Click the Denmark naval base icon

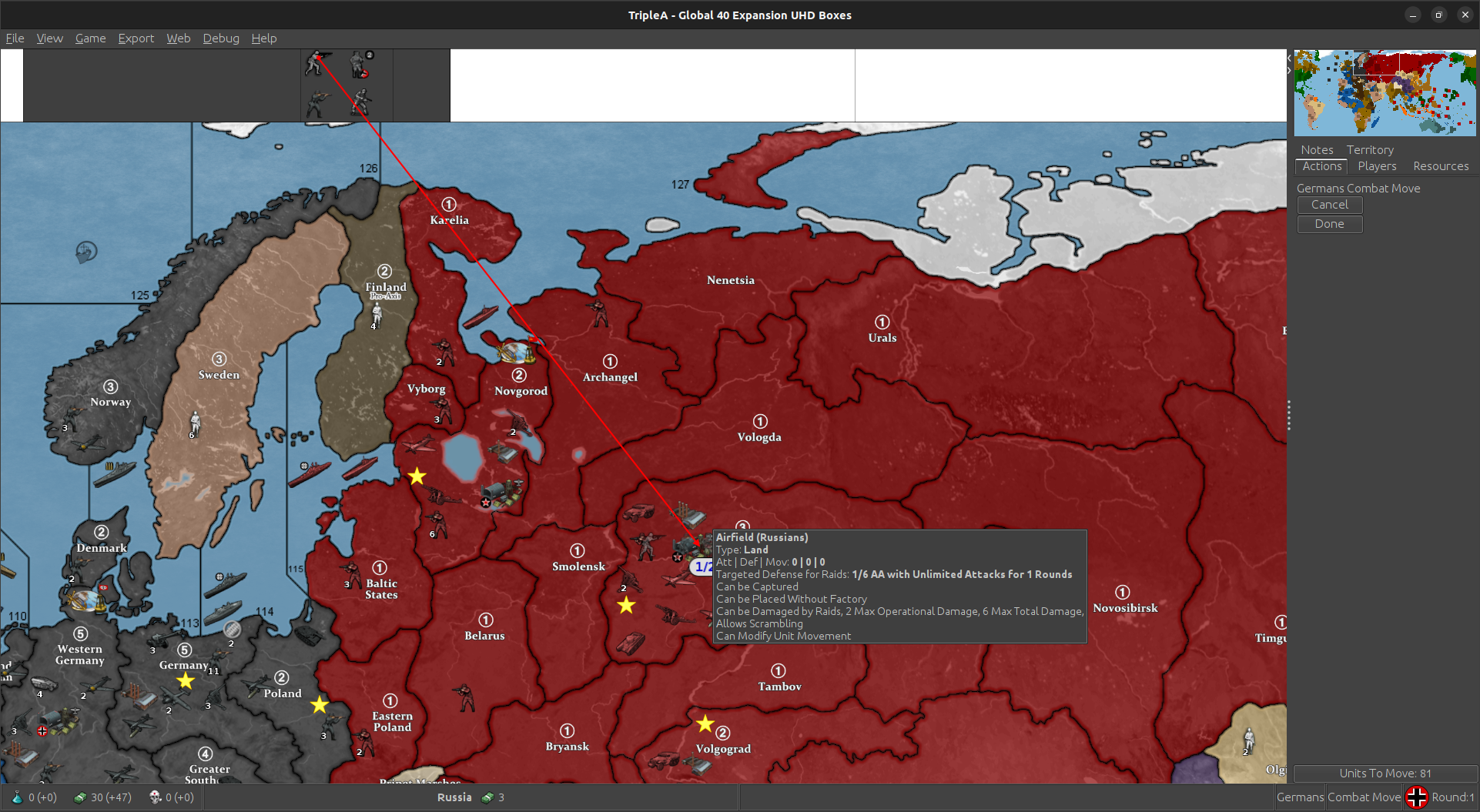[x=86, y=600]
